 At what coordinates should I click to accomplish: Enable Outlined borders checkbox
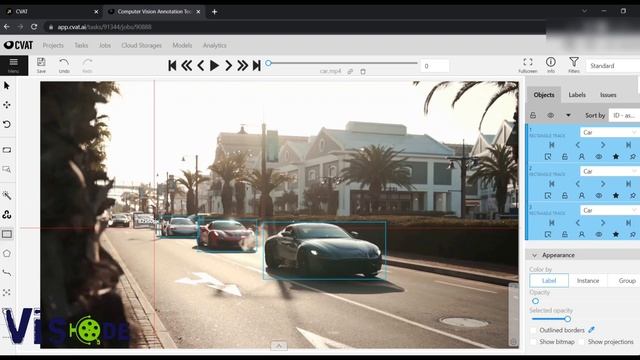pos(533,330)
